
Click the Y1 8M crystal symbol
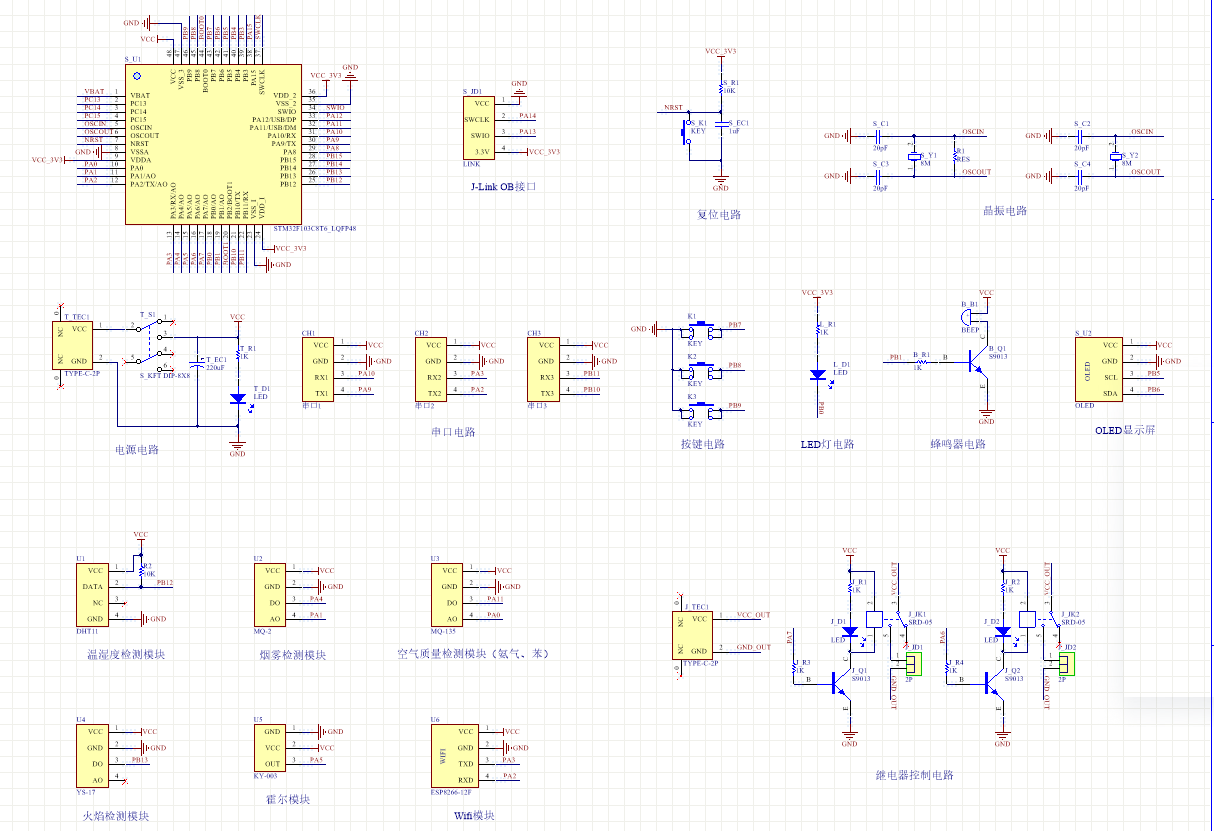913,158
